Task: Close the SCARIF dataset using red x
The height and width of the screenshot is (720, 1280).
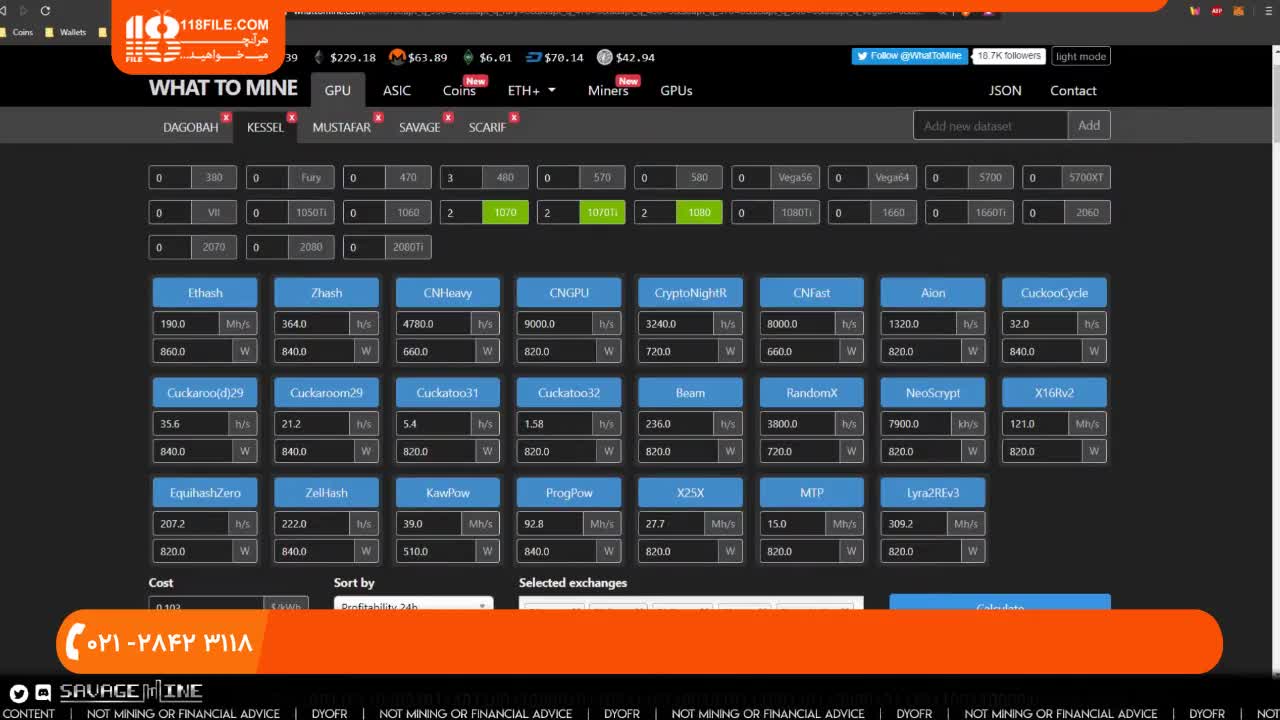Action: tap(514, 117)
